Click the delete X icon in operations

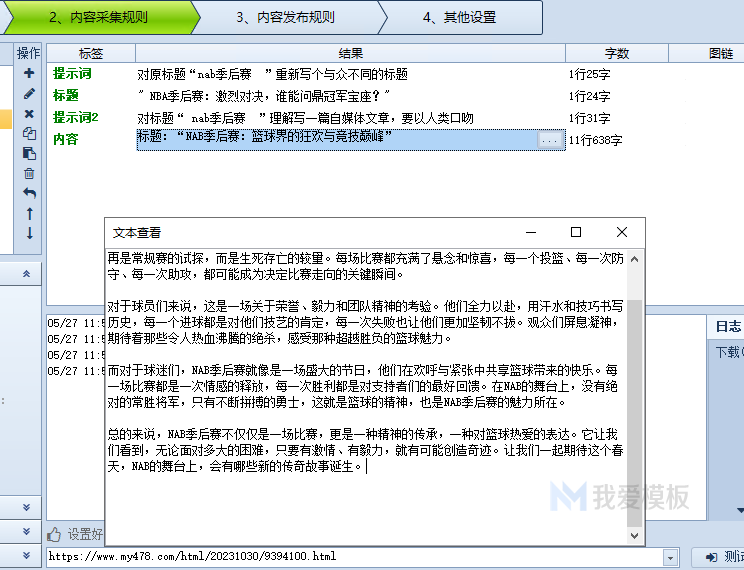click(x=29, y=113)
